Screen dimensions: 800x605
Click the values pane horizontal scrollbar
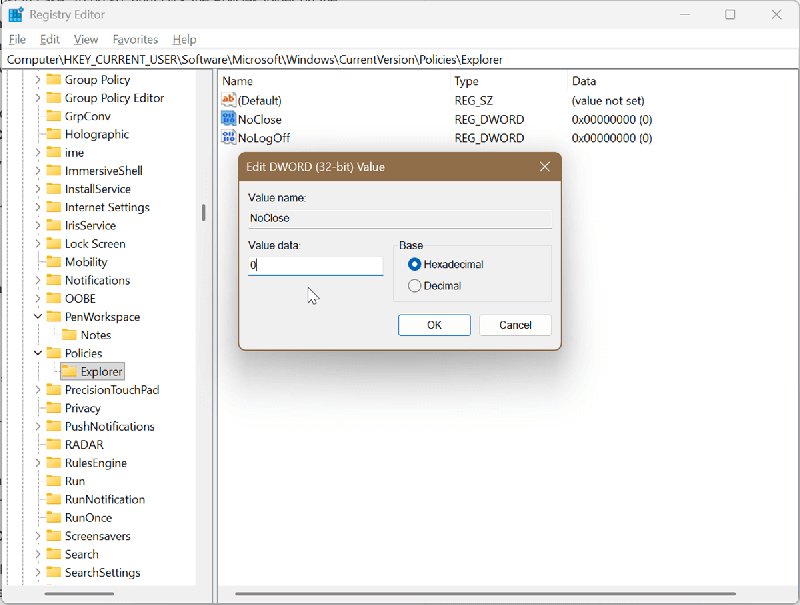click(x=485, y=594)
